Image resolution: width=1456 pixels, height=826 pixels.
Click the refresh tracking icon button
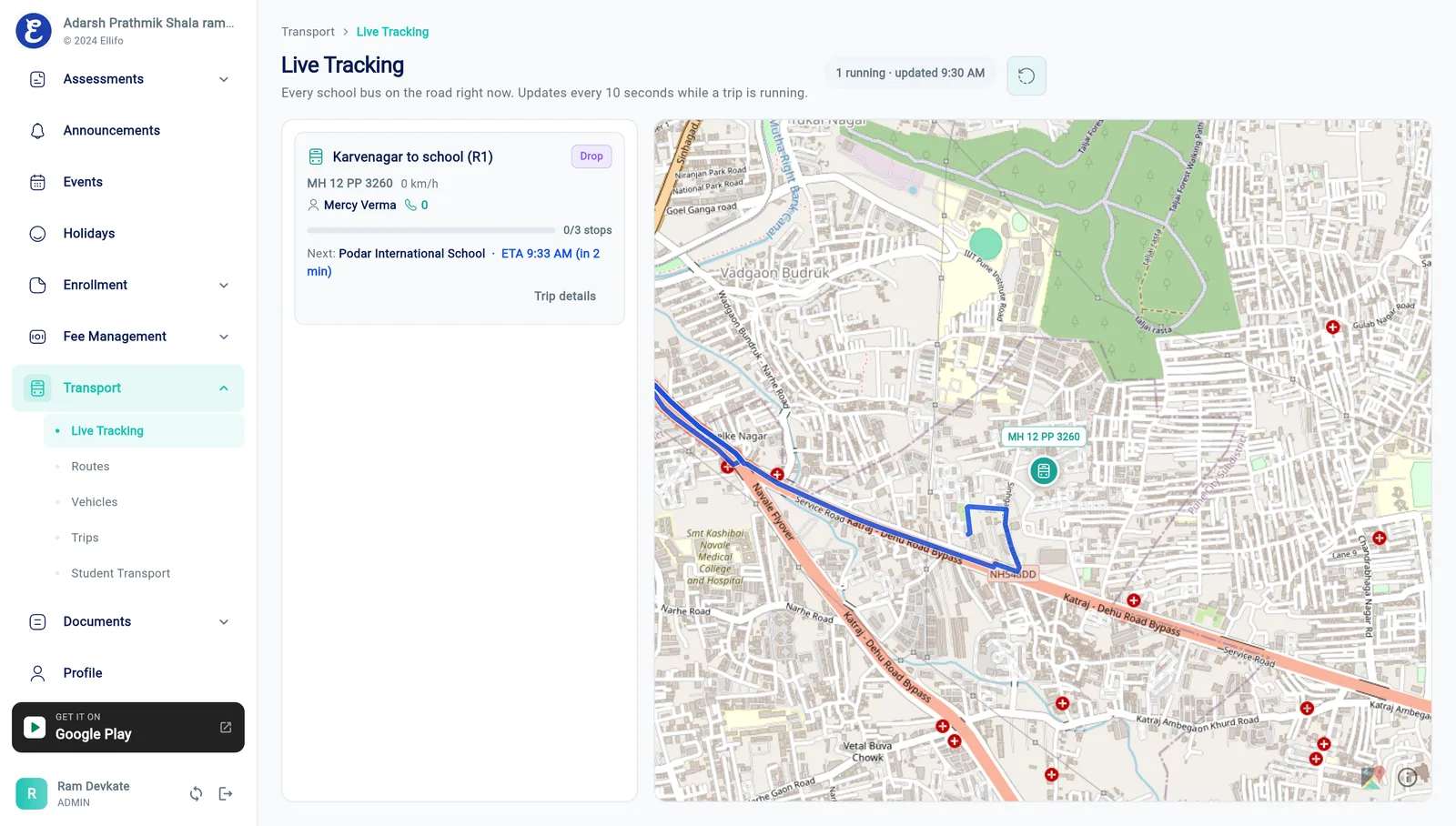point(1026,76)
